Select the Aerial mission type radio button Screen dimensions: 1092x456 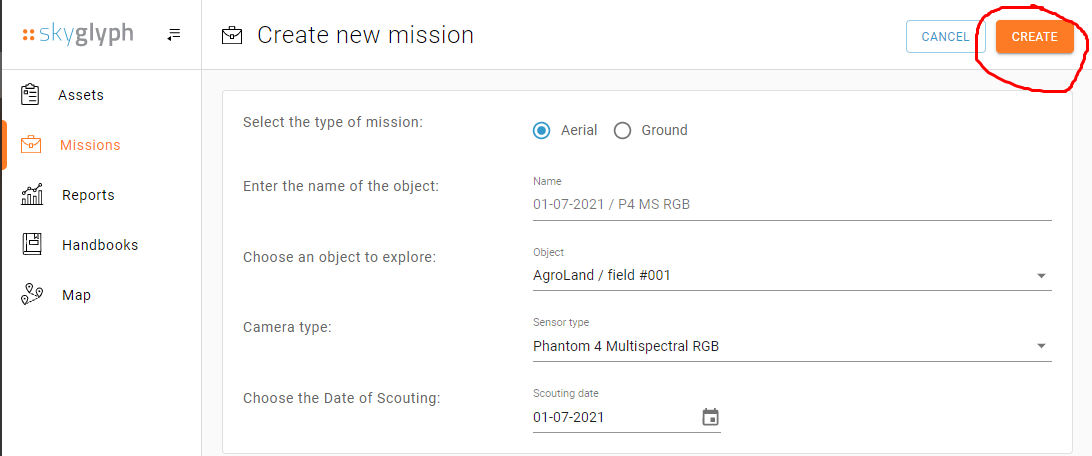point(542,130)
